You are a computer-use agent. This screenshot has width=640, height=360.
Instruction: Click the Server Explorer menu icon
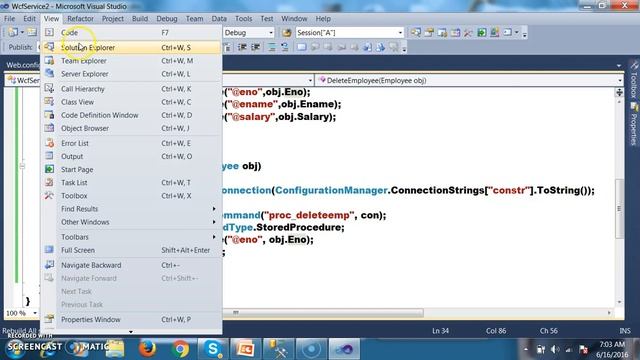click(x=49, y=73)
